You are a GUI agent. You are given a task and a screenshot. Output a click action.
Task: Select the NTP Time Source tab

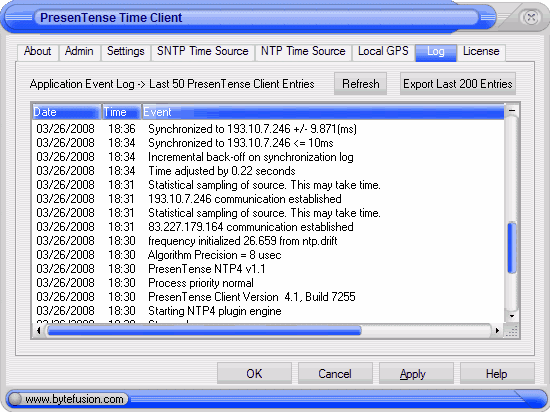point(303,52)
